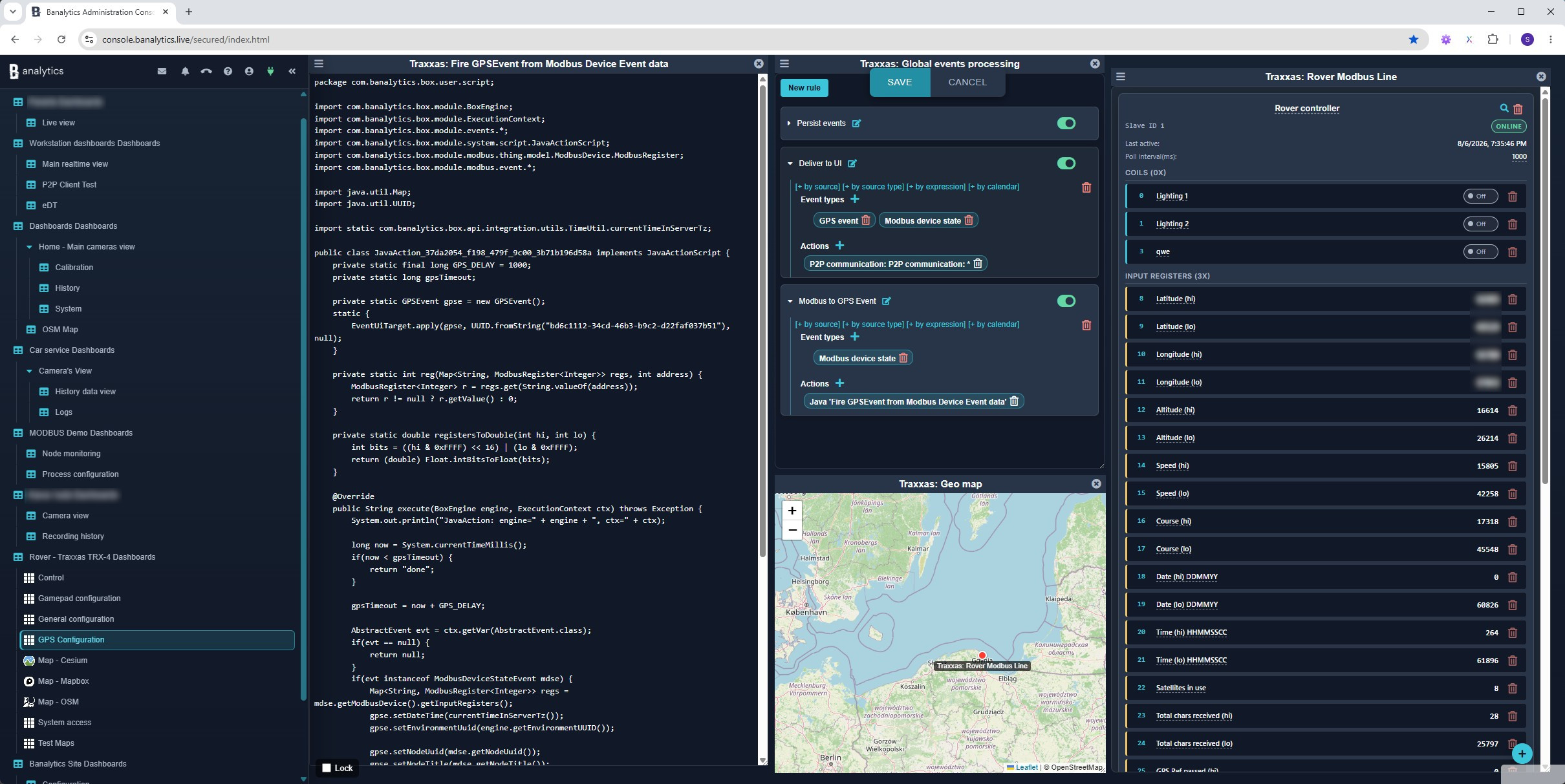Add by calendar filter in Modbus to GPS Event
The width and height of the screenshot is (1565, 784).
pos(993,324)
